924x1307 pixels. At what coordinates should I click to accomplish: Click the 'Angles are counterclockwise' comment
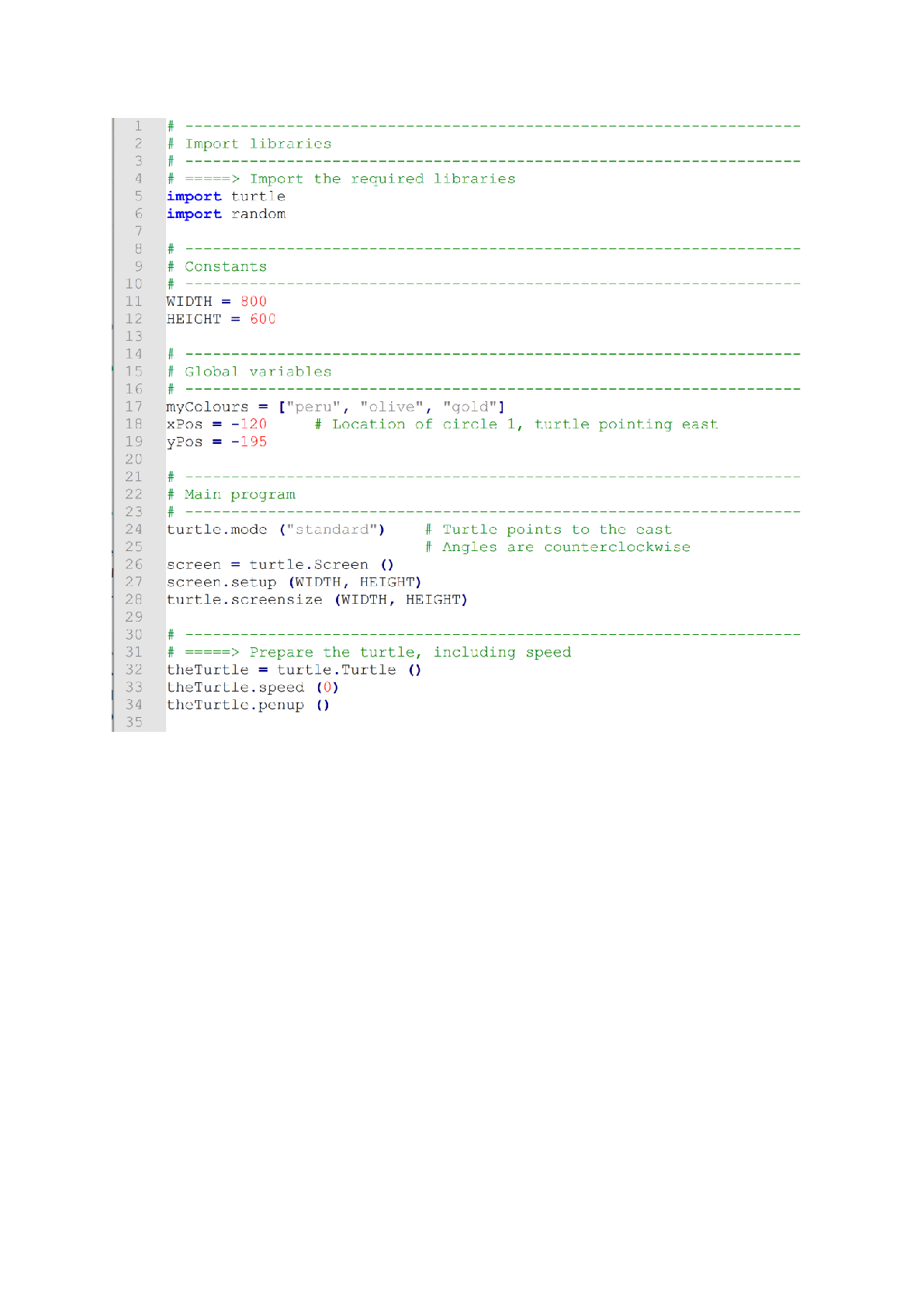coord(558,547)
